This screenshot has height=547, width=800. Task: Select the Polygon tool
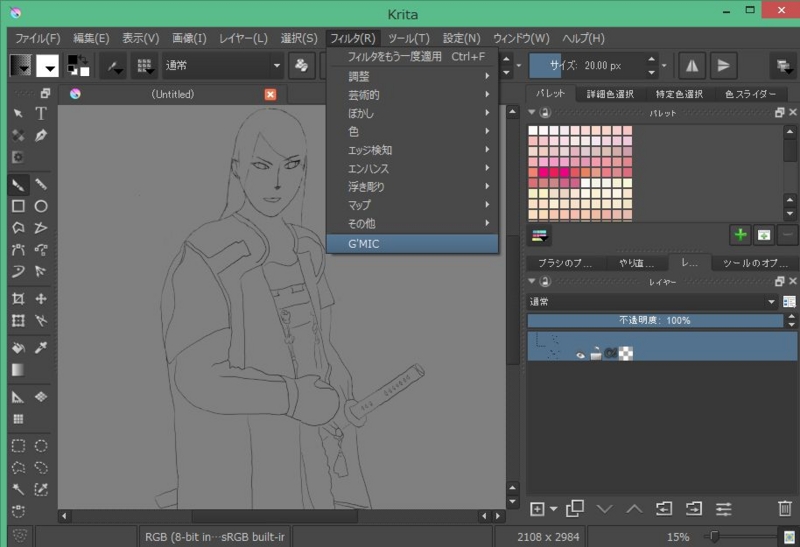[18, 228]
